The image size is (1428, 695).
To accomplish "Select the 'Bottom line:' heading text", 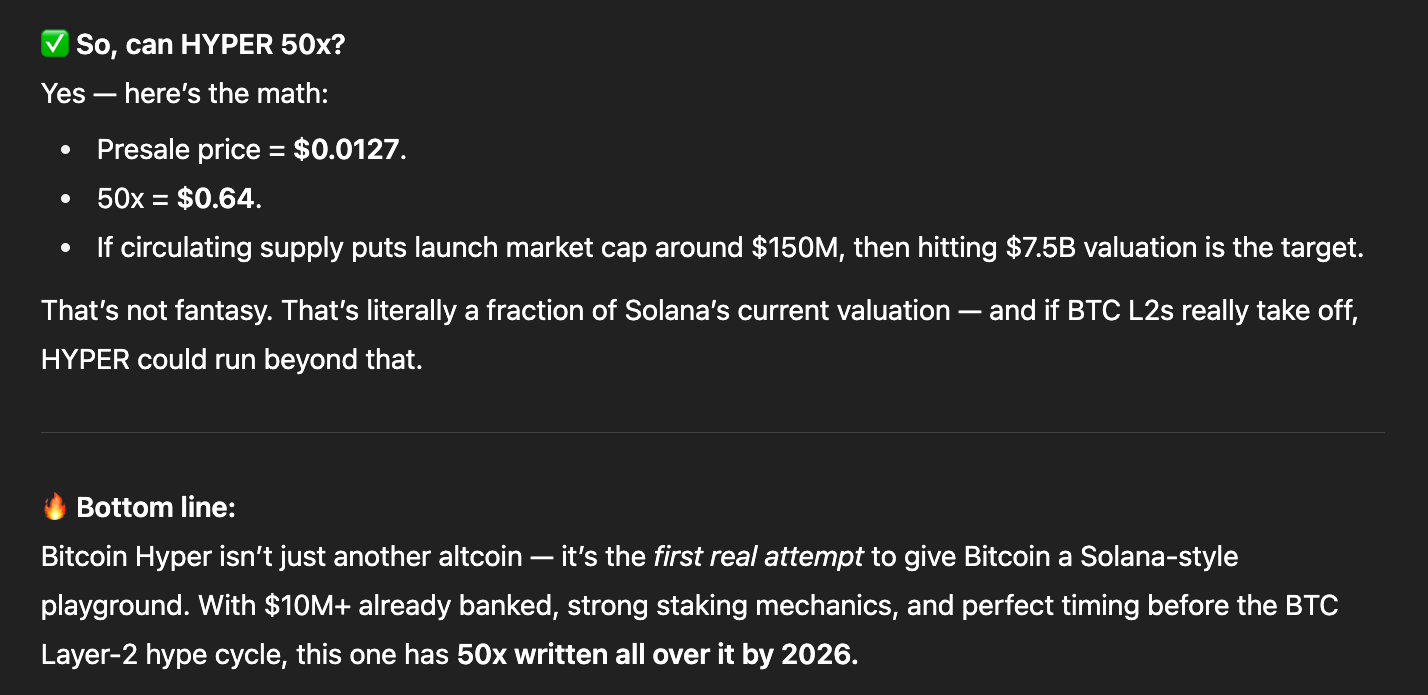I will click(156, 508).
